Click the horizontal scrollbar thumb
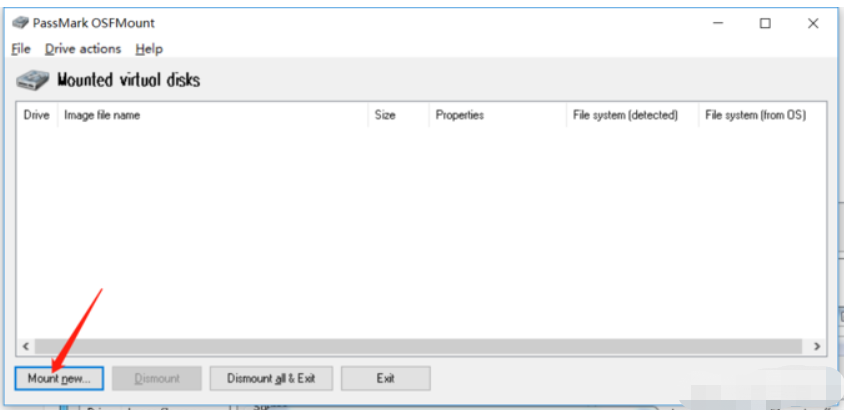 [418, 346]
